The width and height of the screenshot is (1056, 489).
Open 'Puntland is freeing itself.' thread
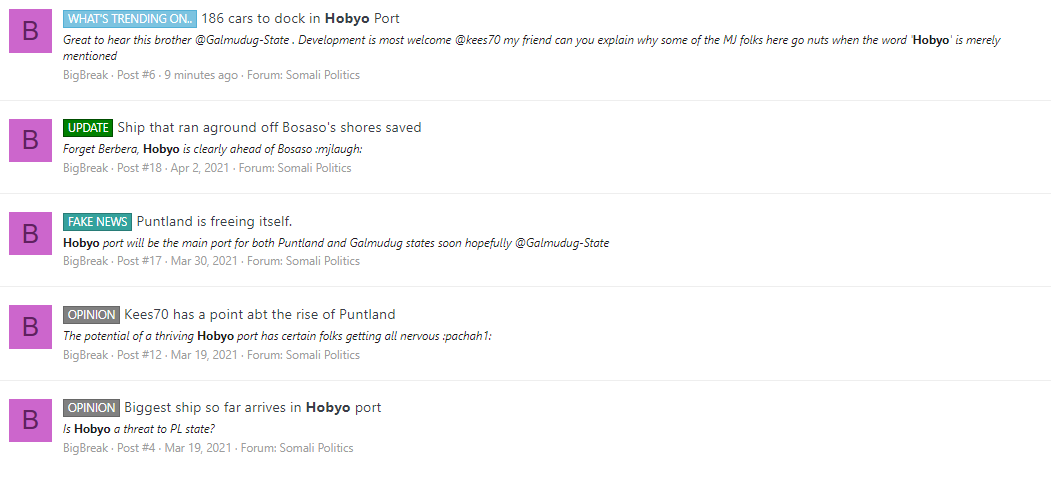(x=214, y=221)
